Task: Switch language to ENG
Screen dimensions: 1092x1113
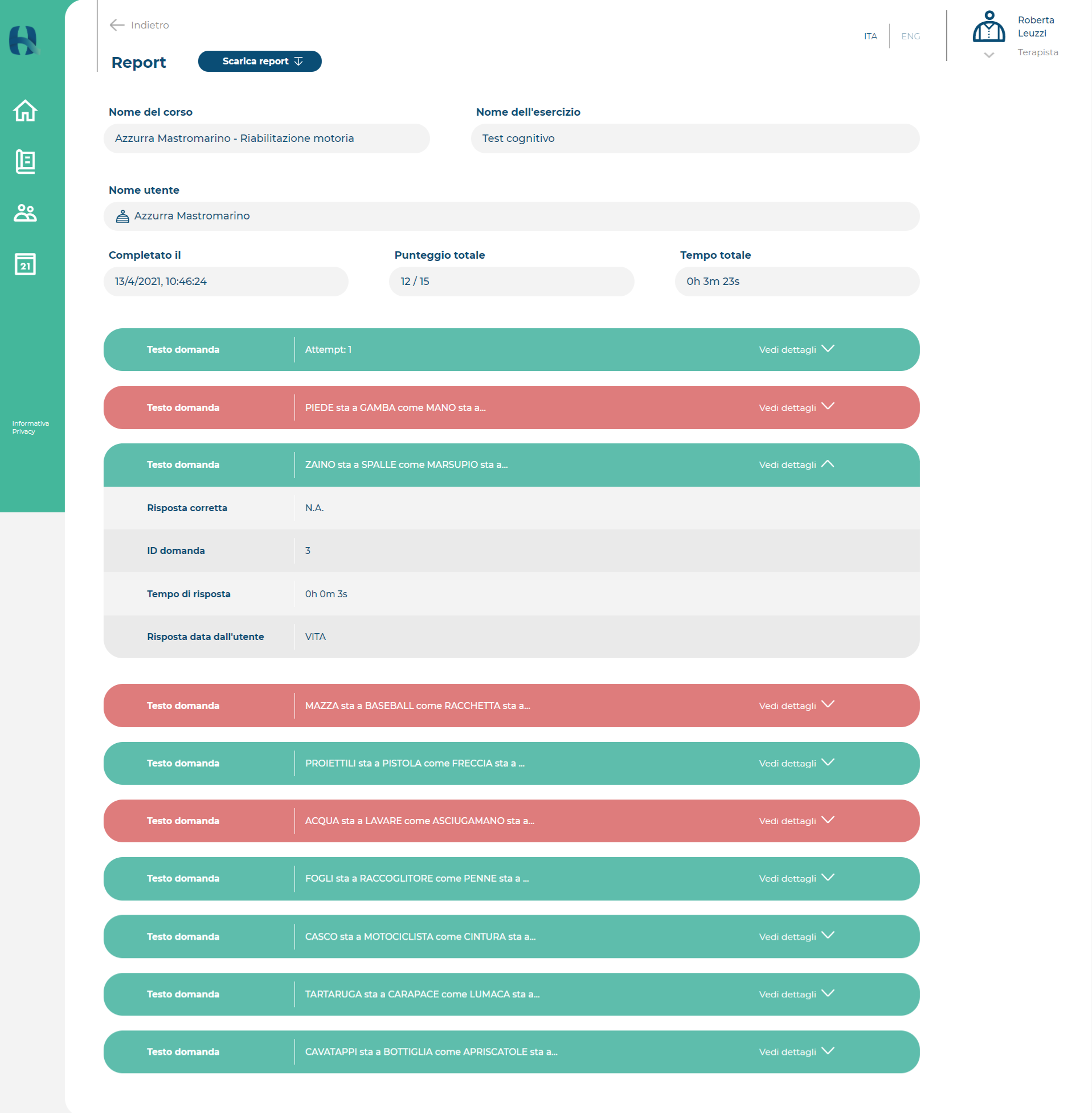Action: pyautogui.click(x=911, y=36)
